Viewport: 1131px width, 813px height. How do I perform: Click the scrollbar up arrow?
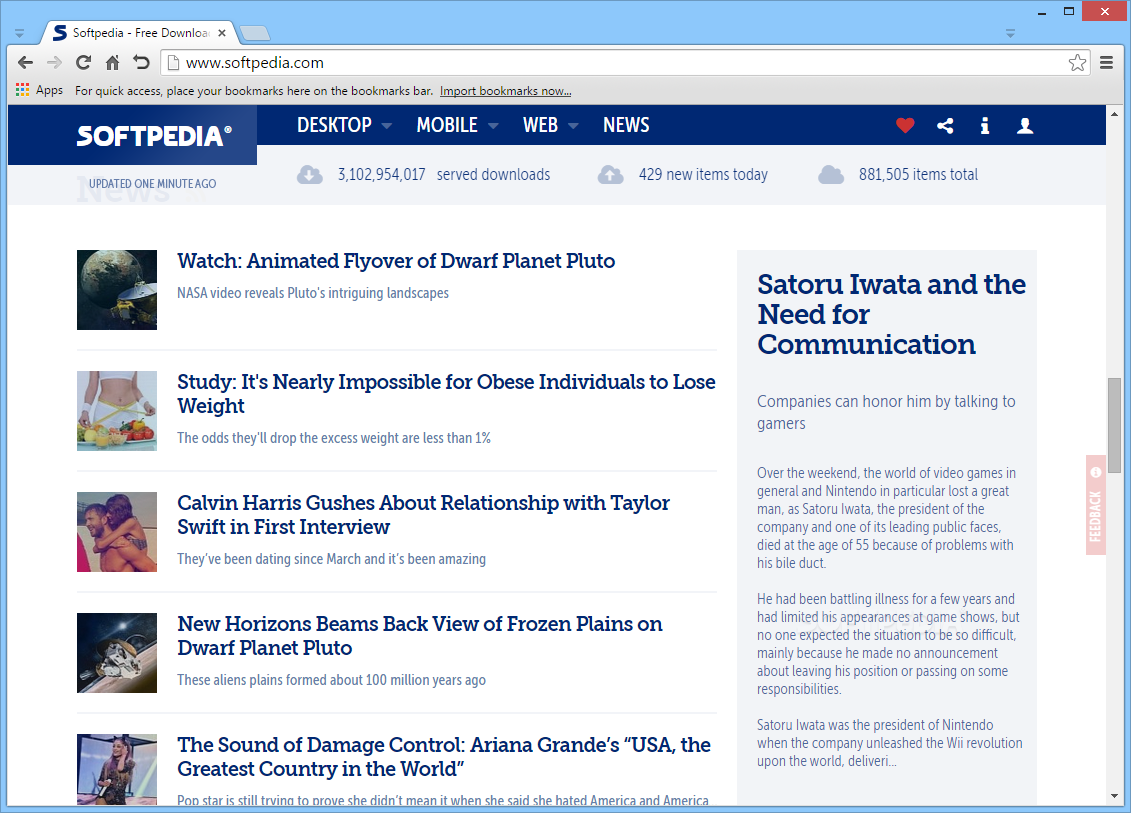point(1114,114)
